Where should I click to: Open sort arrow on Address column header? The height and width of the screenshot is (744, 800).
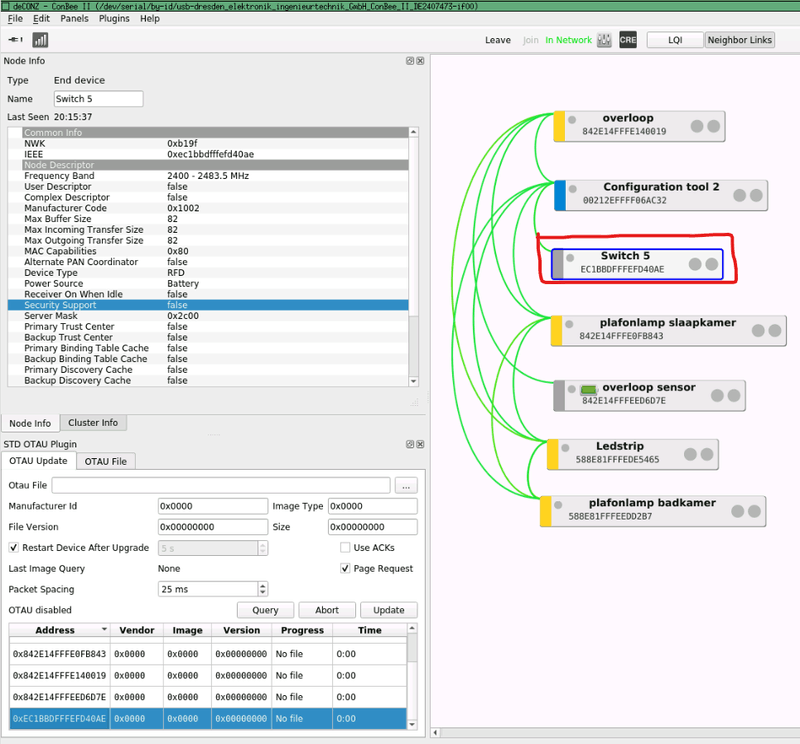[104, 630]
